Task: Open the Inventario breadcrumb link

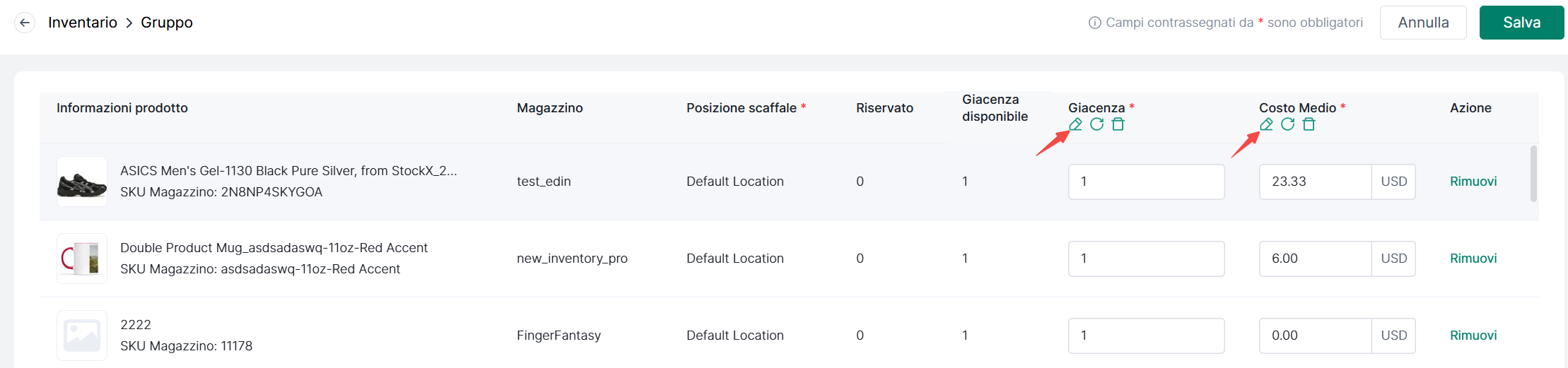Action: pyautogui.click(x=83, y=23)
